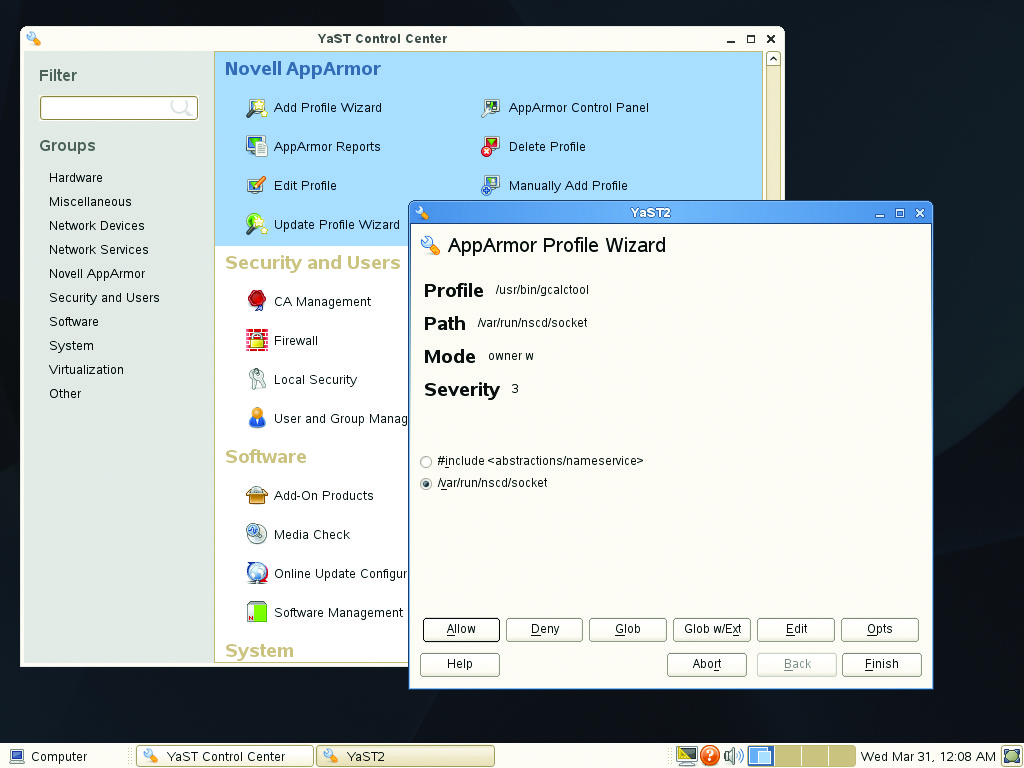
Task: Select the /var/run/nscd/socket radio option
Action: coord(427,484)
